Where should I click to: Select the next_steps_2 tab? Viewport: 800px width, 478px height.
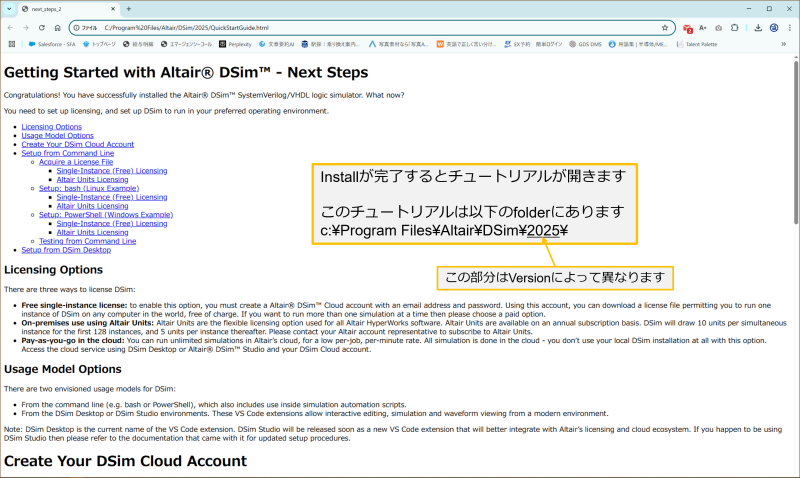tap(68, 9)
